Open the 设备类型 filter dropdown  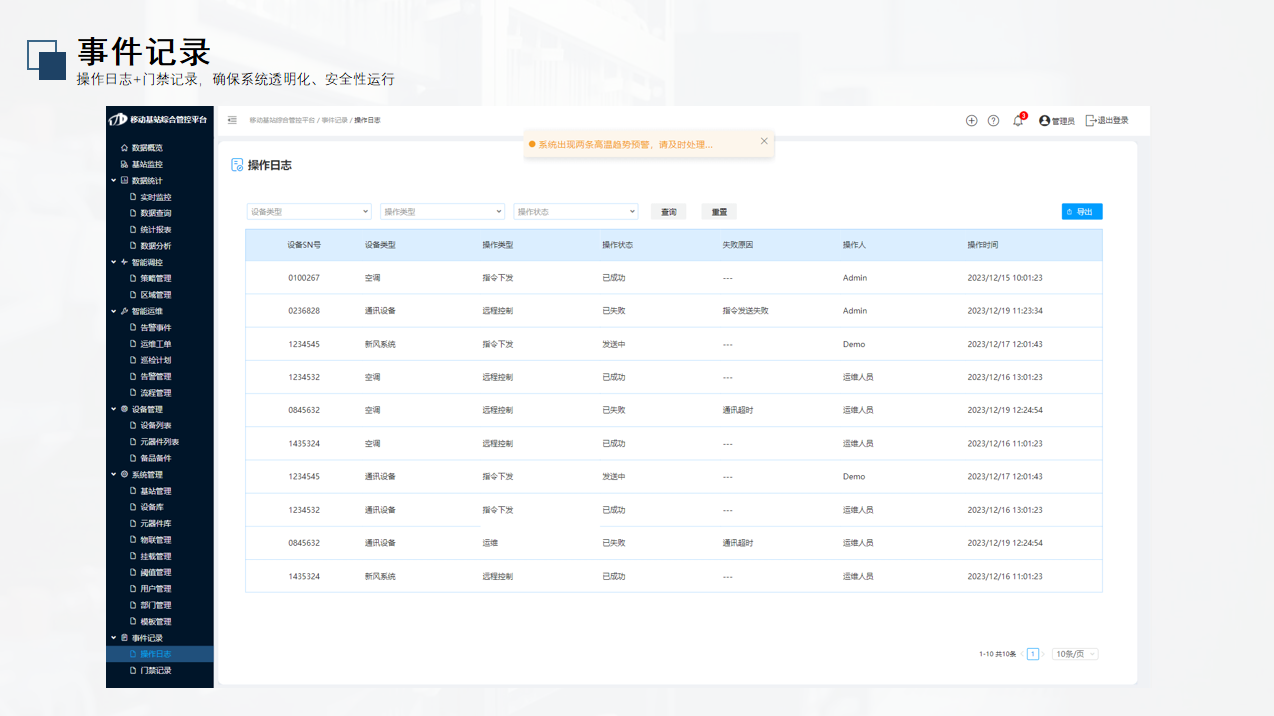[309, 212]
